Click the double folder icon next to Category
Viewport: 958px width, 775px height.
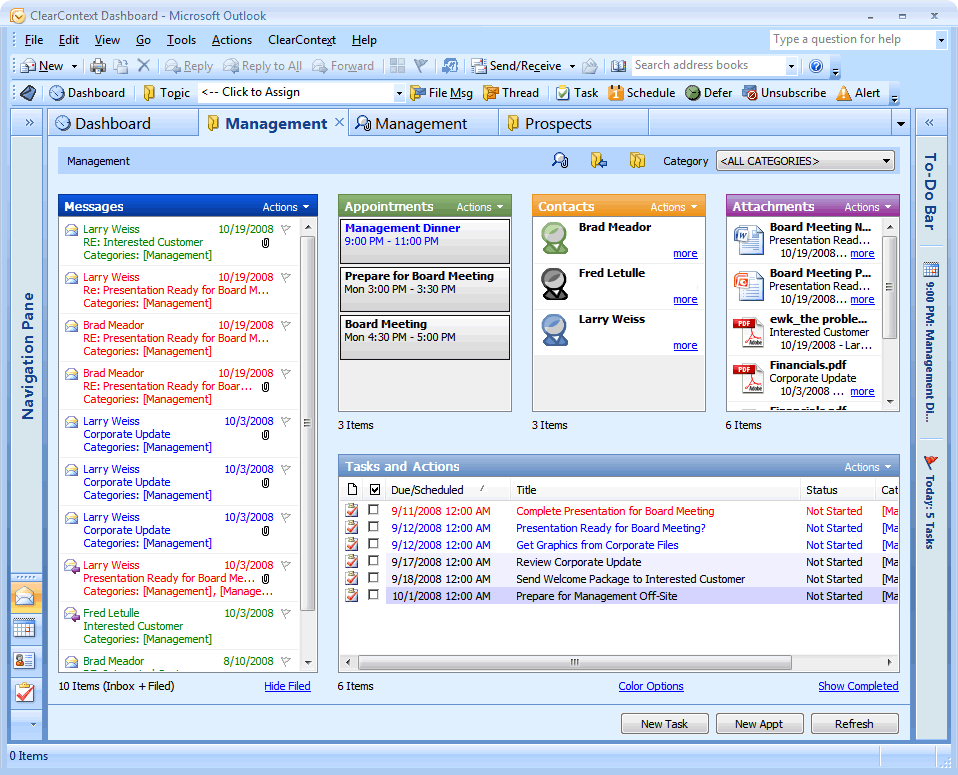(637, 161)
